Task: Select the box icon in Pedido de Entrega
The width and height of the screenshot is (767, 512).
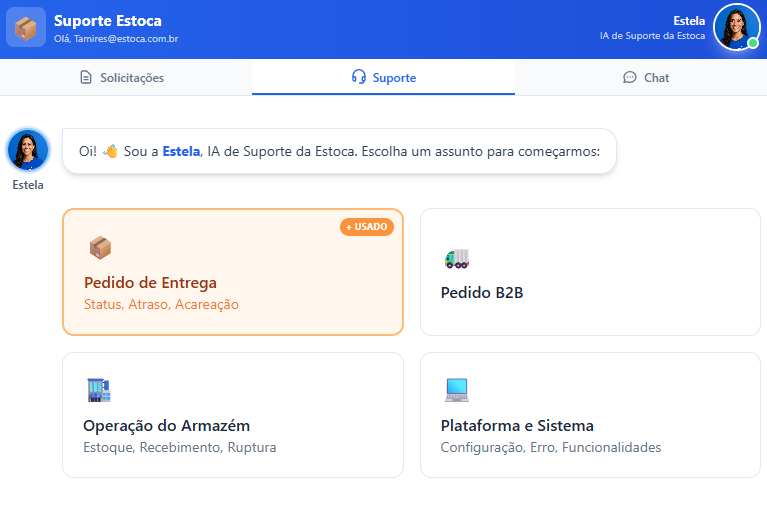Action: click(x=99, y=247)
